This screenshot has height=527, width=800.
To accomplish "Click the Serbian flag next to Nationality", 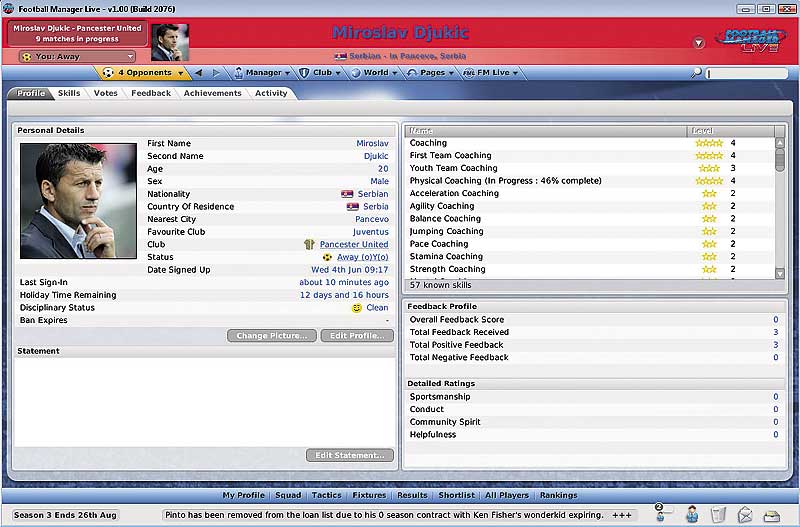I will (347, 194).
